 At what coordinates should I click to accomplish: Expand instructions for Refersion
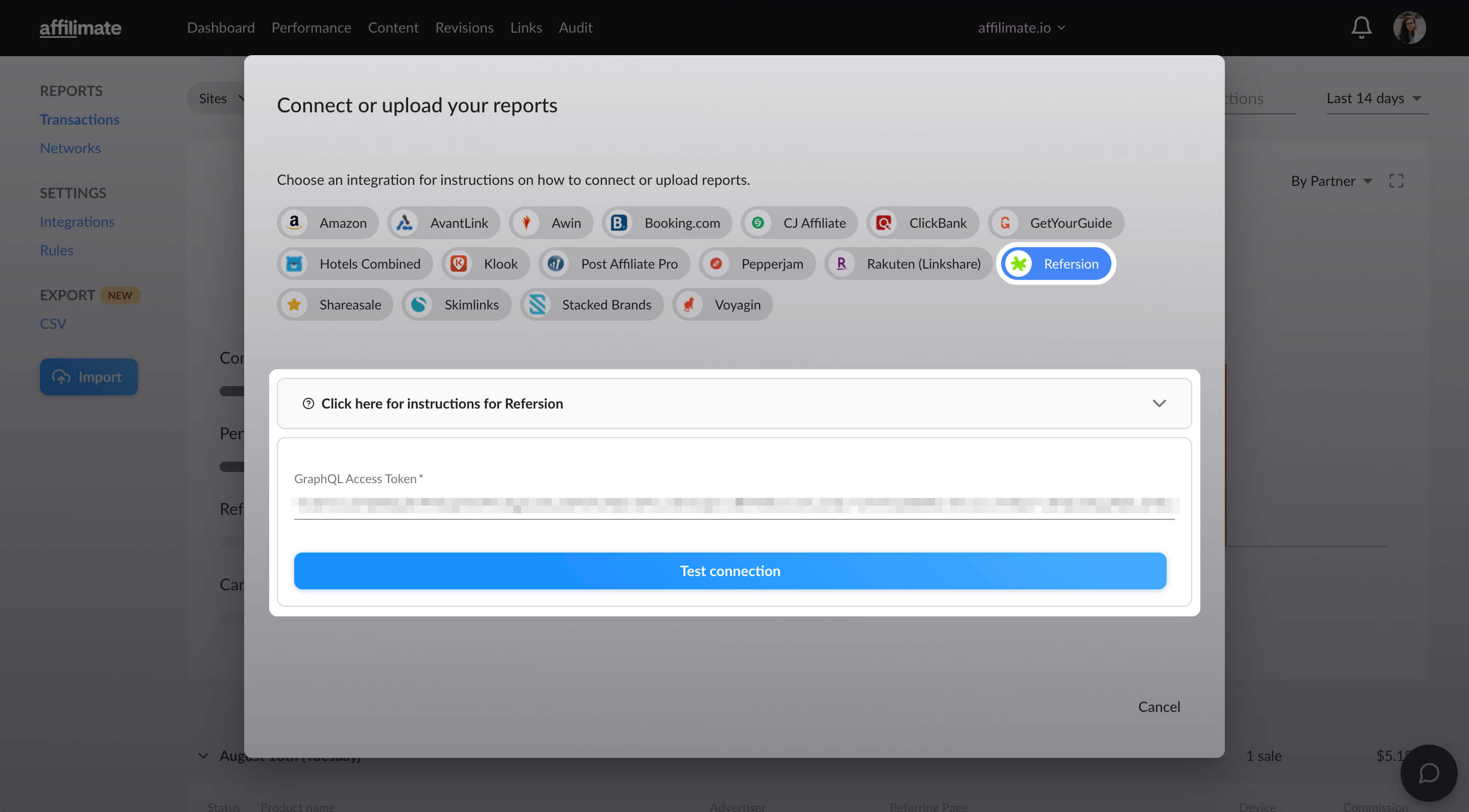pyautogui.click(x=734, y=403)
